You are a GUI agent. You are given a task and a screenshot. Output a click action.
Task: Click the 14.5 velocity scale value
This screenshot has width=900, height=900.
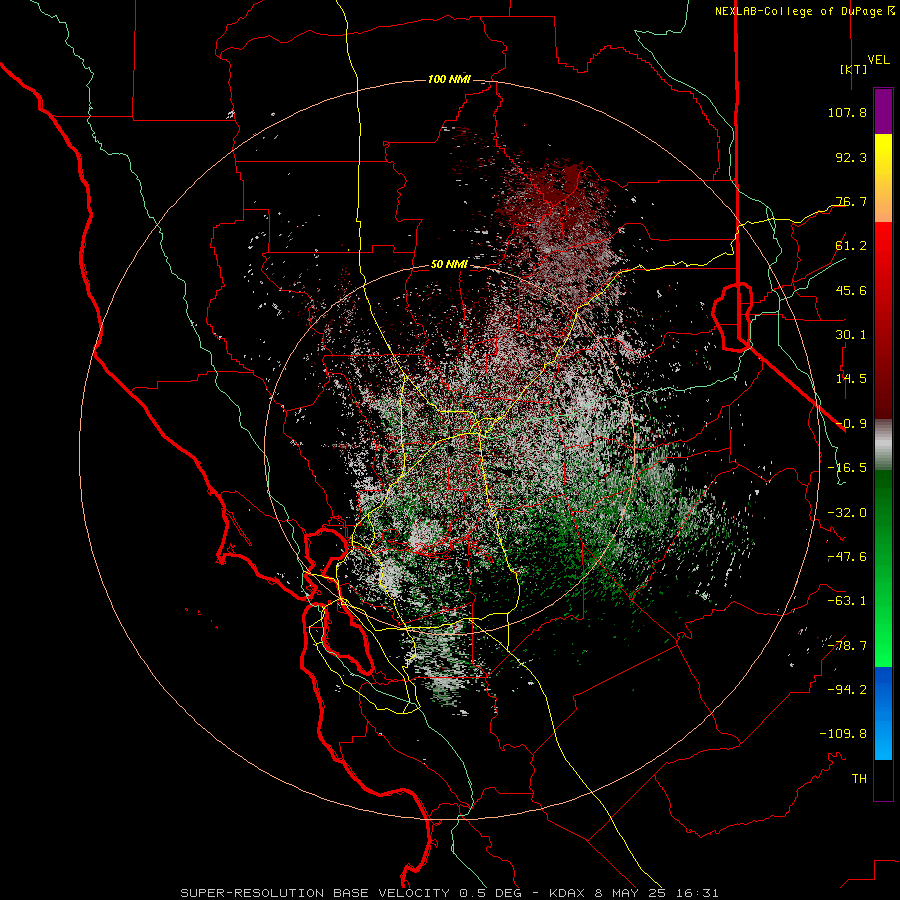[851, 379]
